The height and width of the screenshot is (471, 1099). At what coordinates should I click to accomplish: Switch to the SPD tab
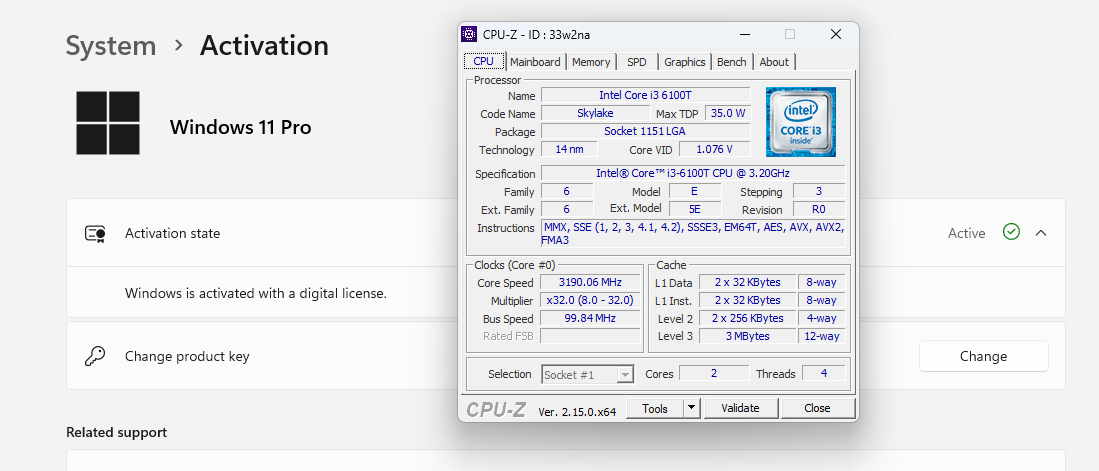(637, 62)
